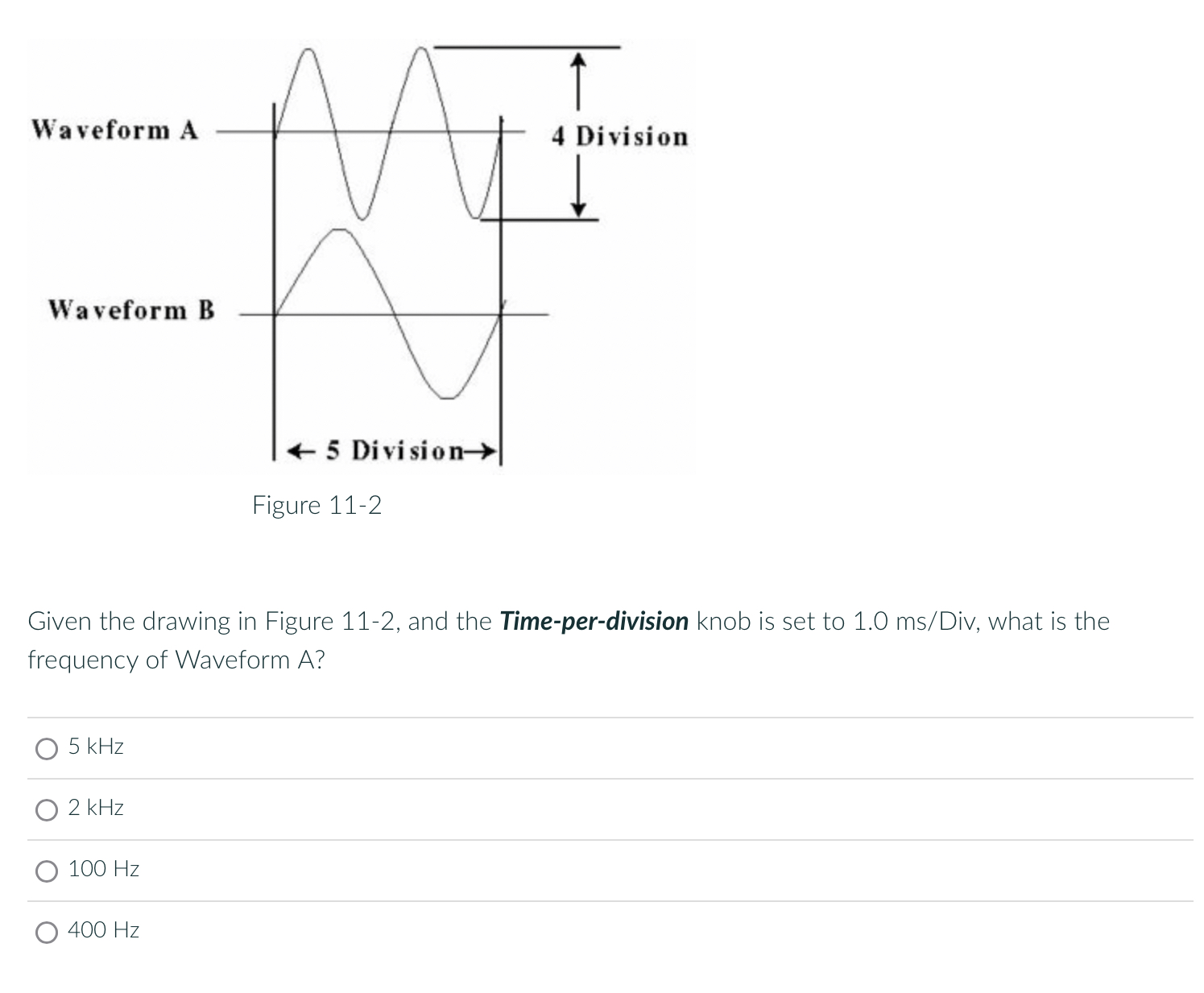Choose the 100 Hz radio button

coord(48,870)
